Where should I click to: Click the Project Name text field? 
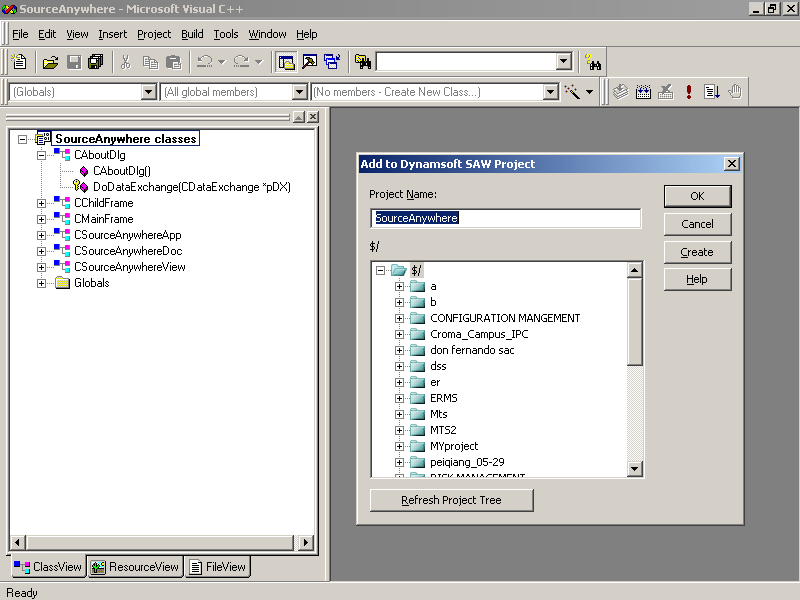tap(505, 218)
